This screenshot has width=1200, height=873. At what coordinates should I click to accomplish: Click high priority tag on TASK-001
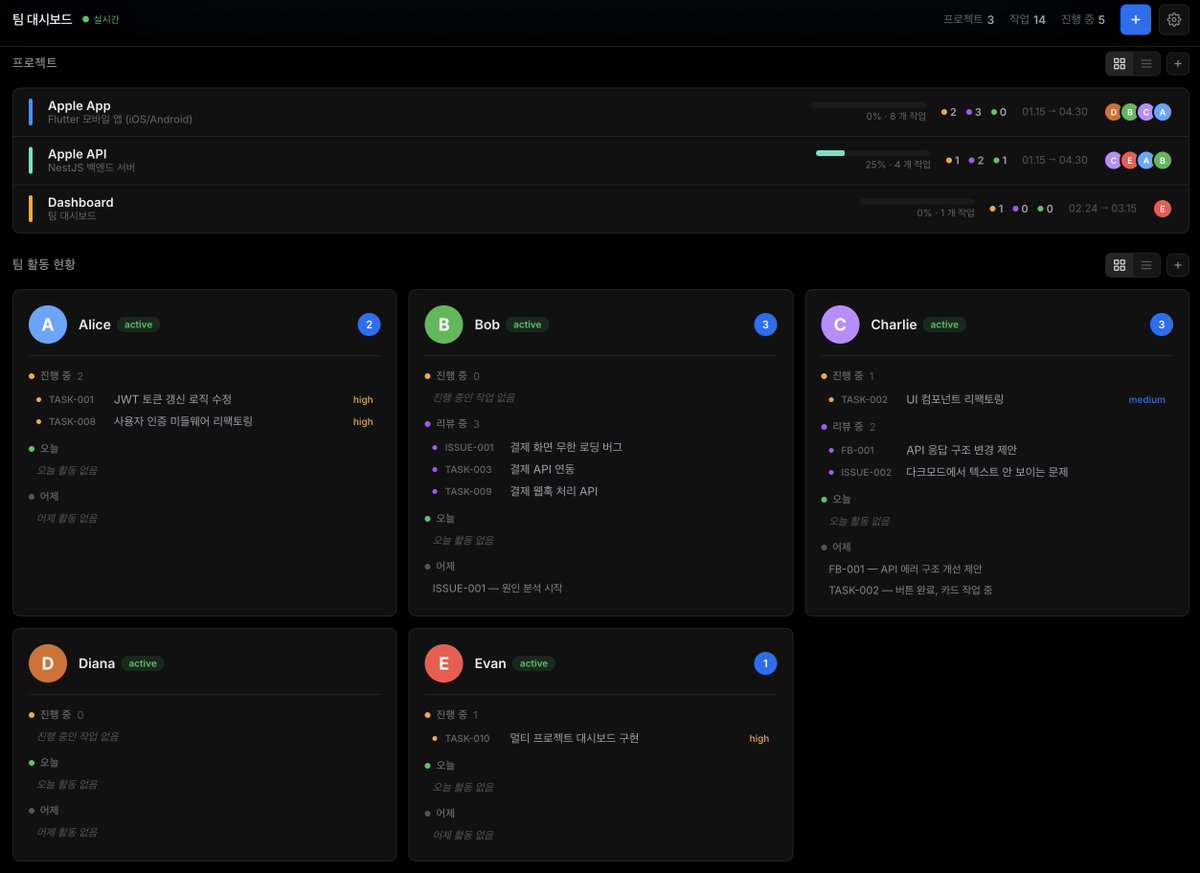pos(363,400)
